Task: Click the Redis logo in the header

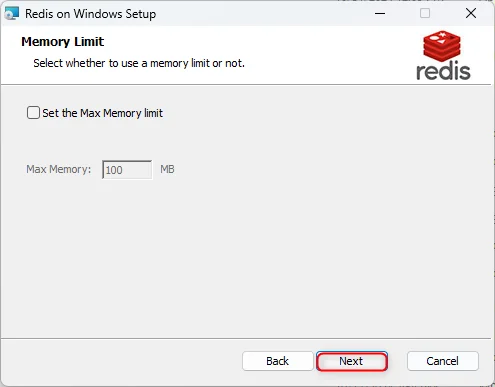Action: pos(443,55)
